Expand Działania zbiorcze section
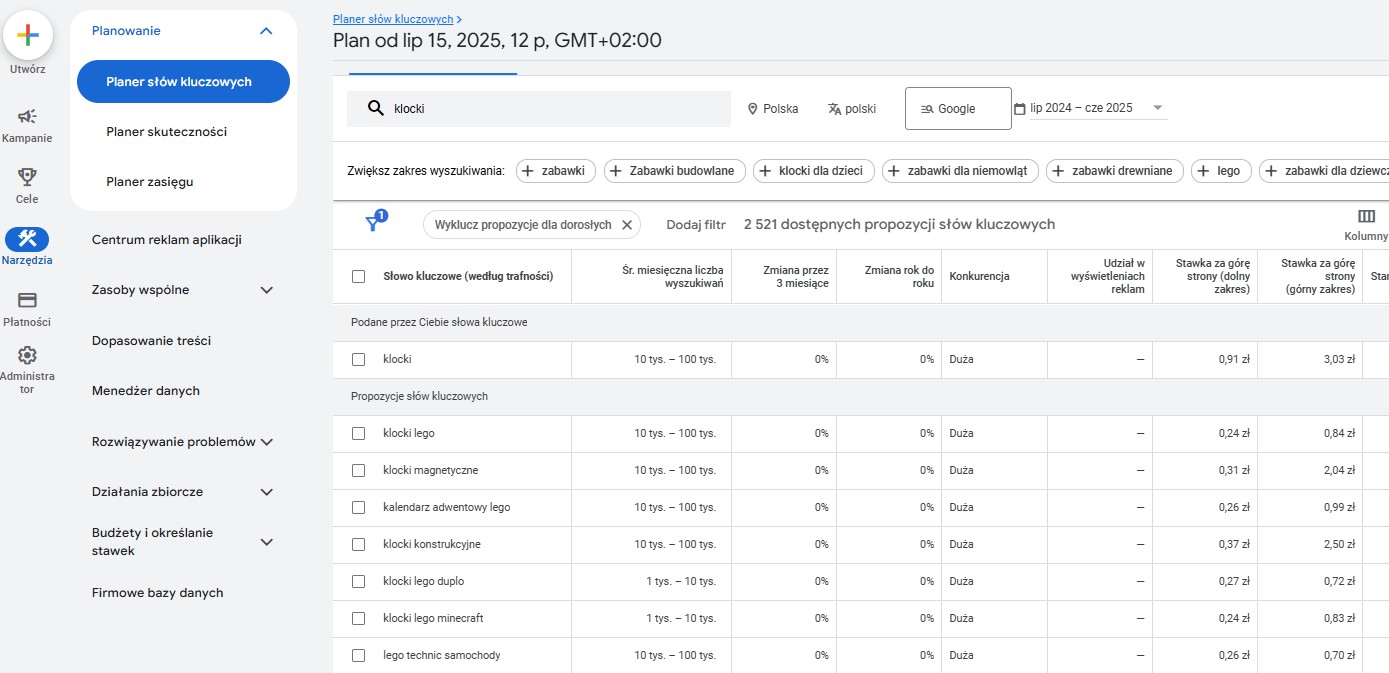 (266, 492)
